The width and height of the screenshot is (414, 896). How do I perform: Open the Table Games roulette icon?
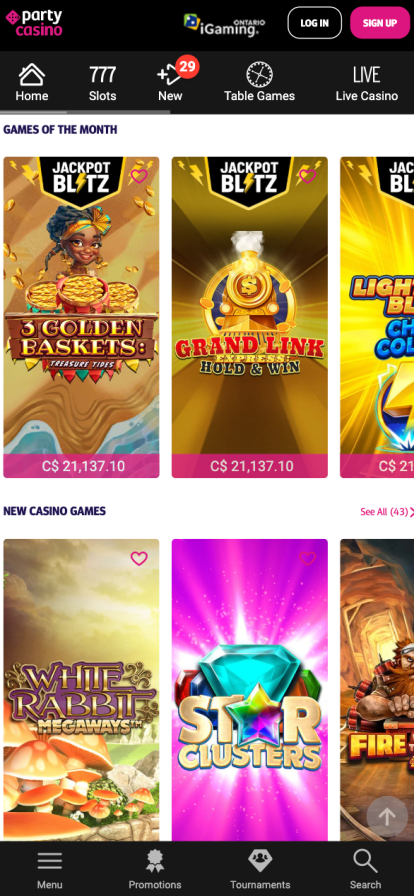pyautogui.click(x=259, y=75)
